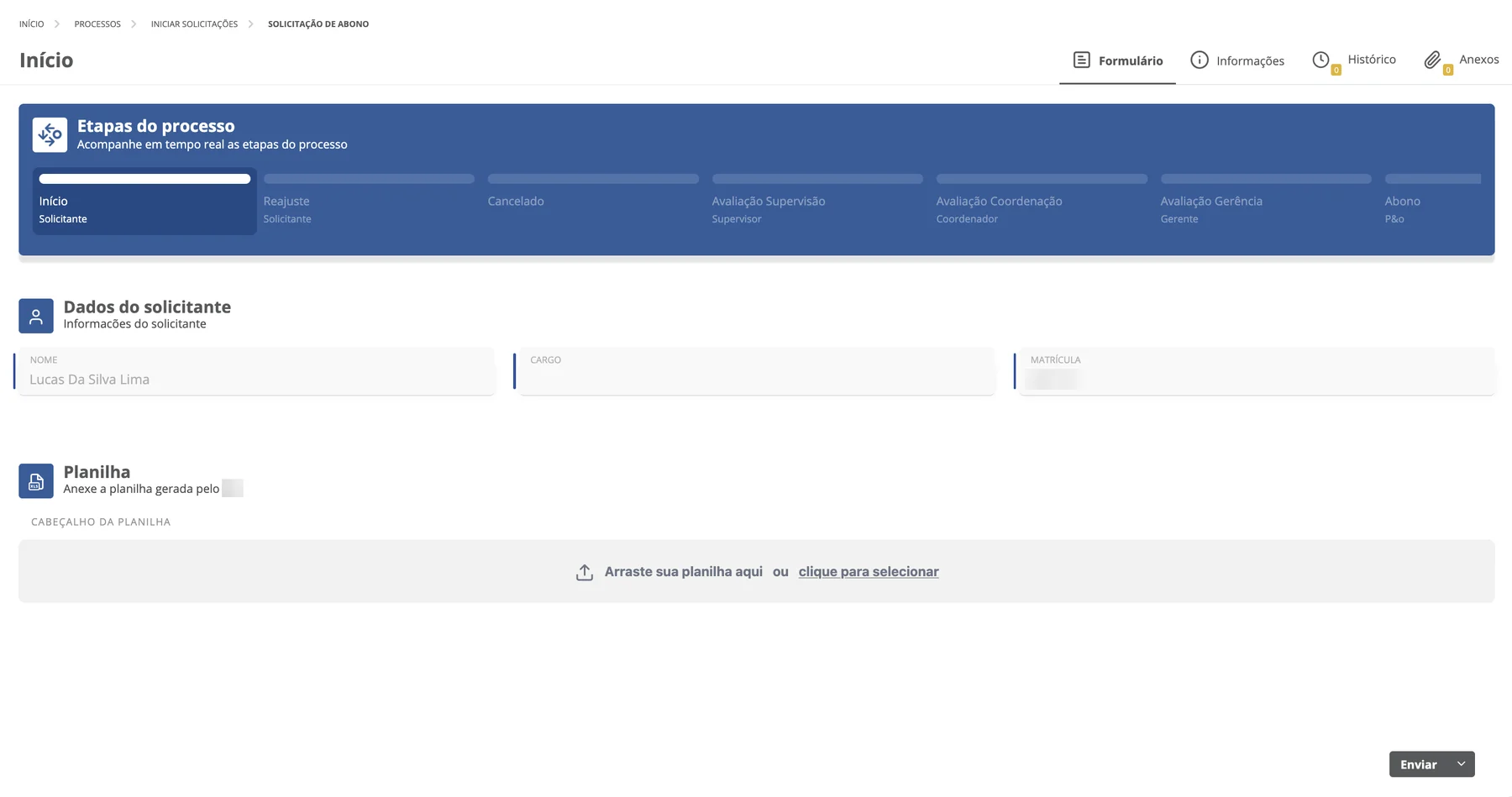Click the CARGO input field

756,371
